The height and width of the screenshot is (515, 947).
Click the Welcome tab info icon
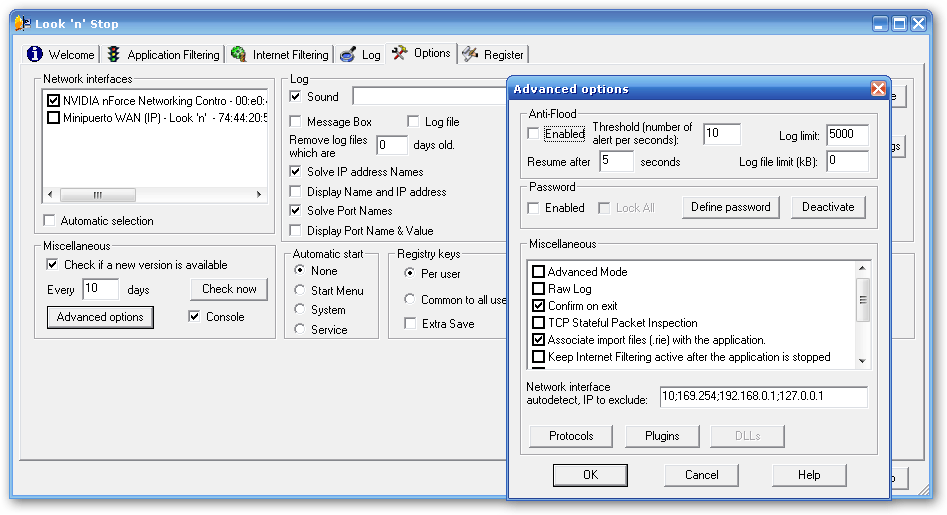35,54
